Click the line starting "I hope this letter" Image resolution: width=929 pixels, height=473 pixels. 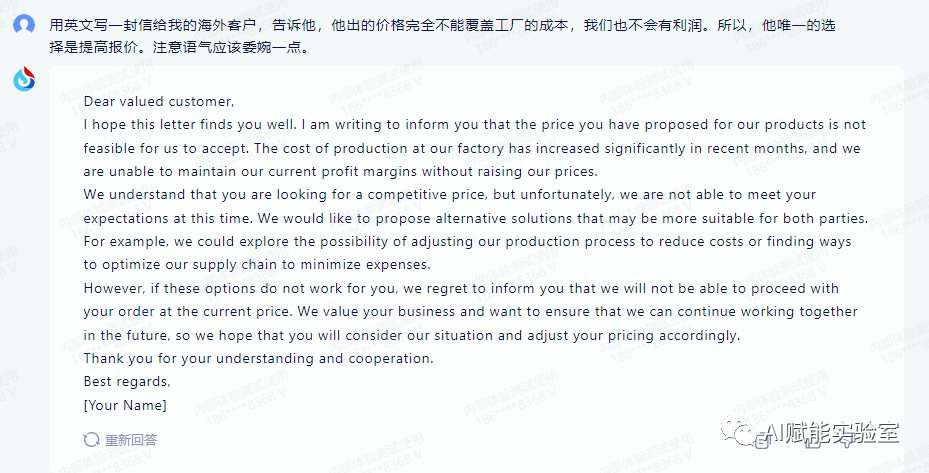pos(474,125)
